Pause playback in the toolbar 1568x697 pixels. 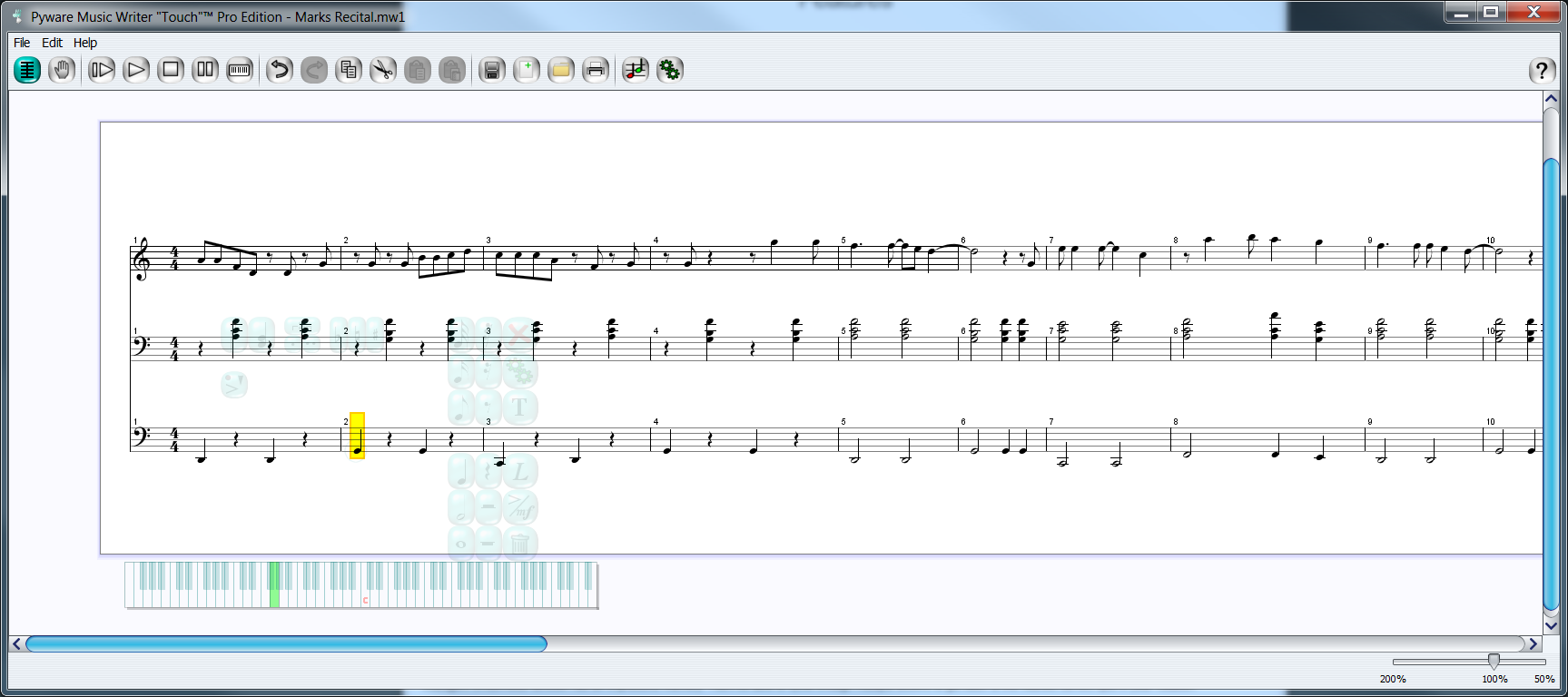coord(205,70)
